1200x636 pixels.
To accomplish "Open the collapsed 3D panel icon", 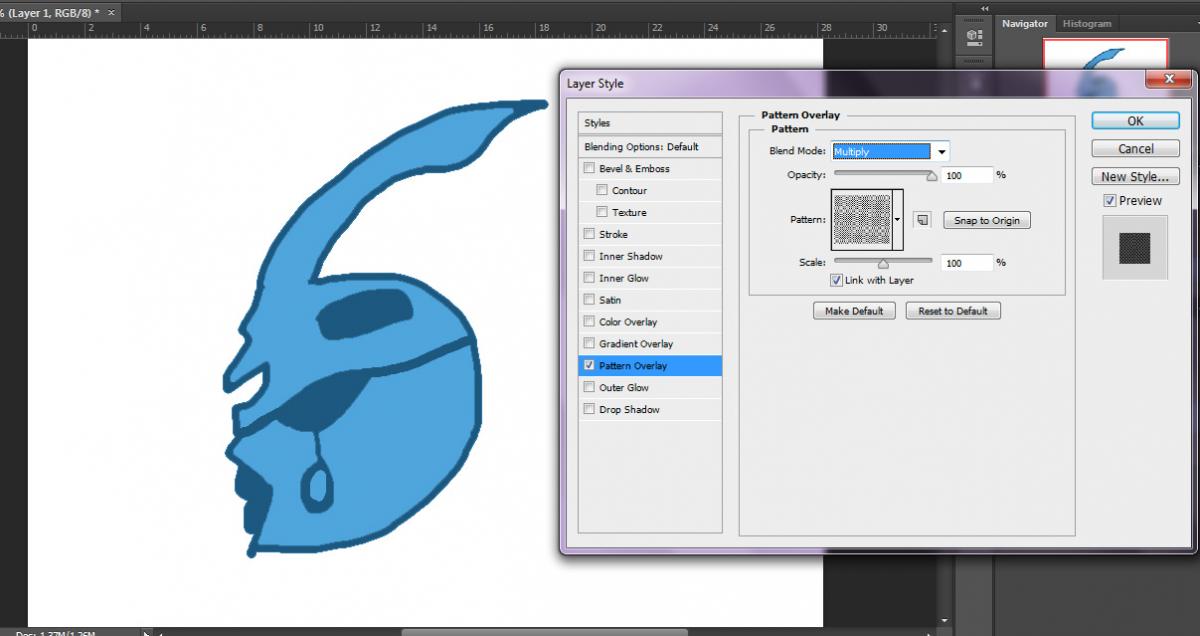I will pos(974,36).
